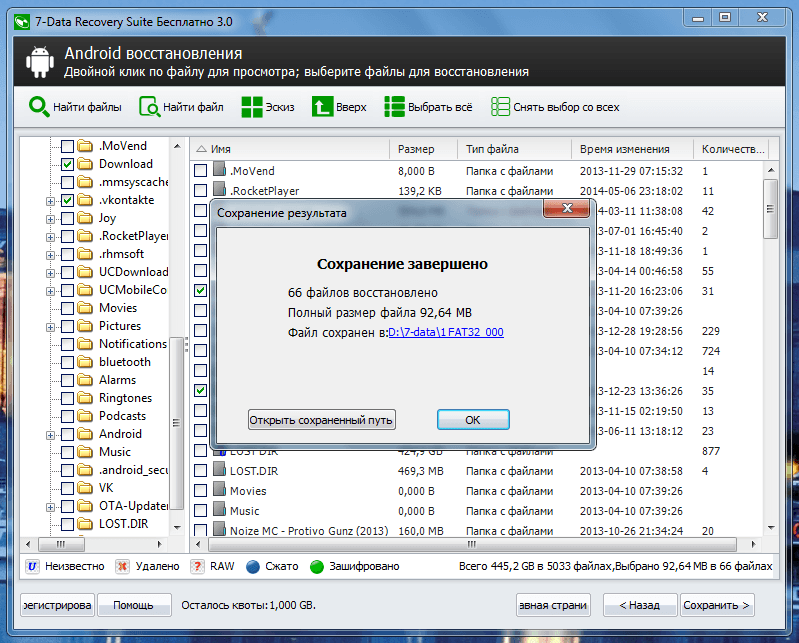Click the < Назад button
This screenshot has height=643, width=799.
pyautogui.click(x=640, y=605)
